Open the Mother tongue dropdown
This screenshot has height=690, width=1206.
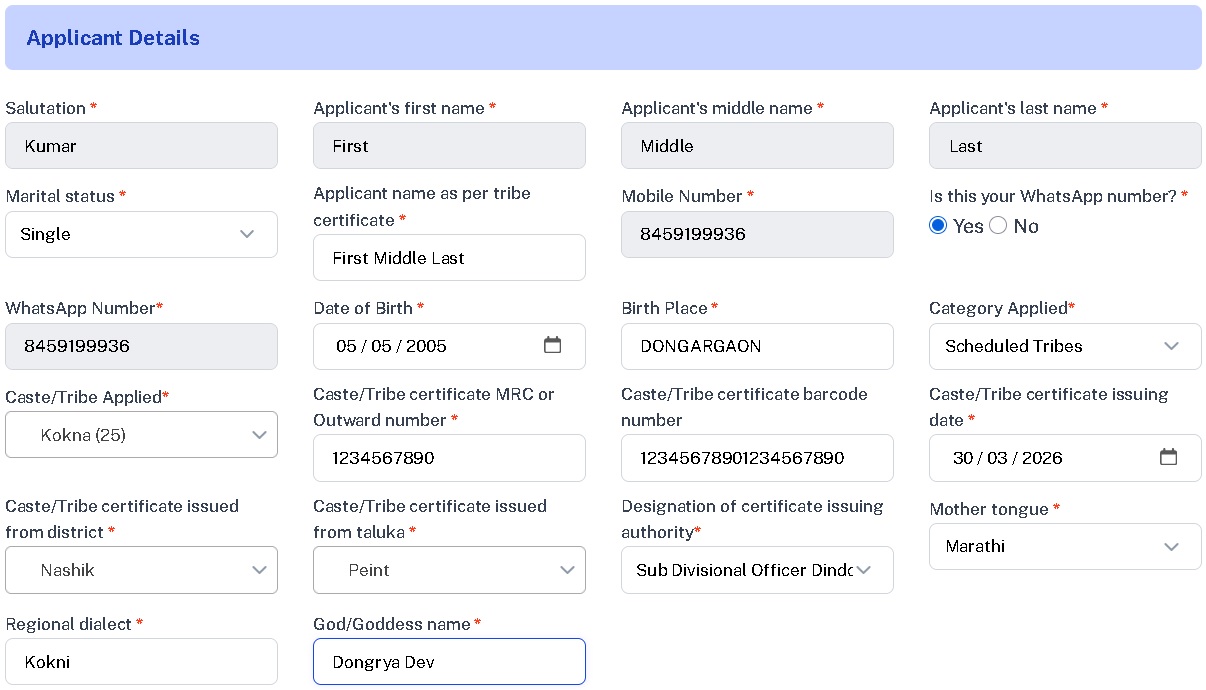pos(1065,547)
